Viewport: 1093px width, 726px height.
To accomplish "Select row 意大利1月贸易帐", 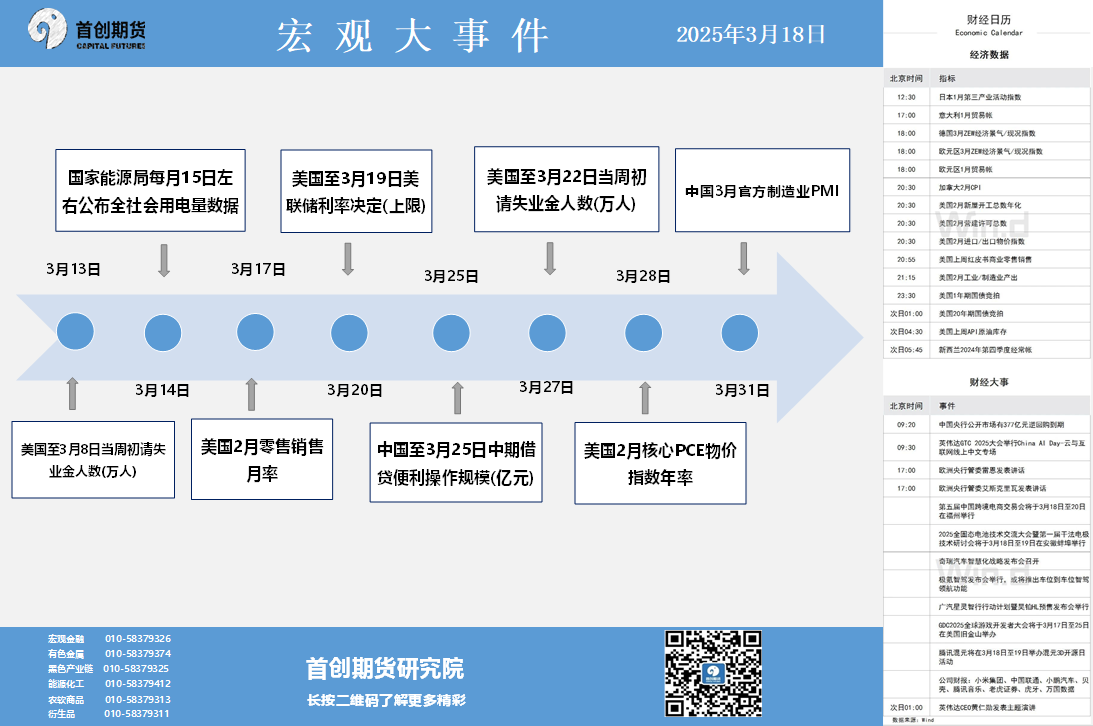I will point(987,116).
